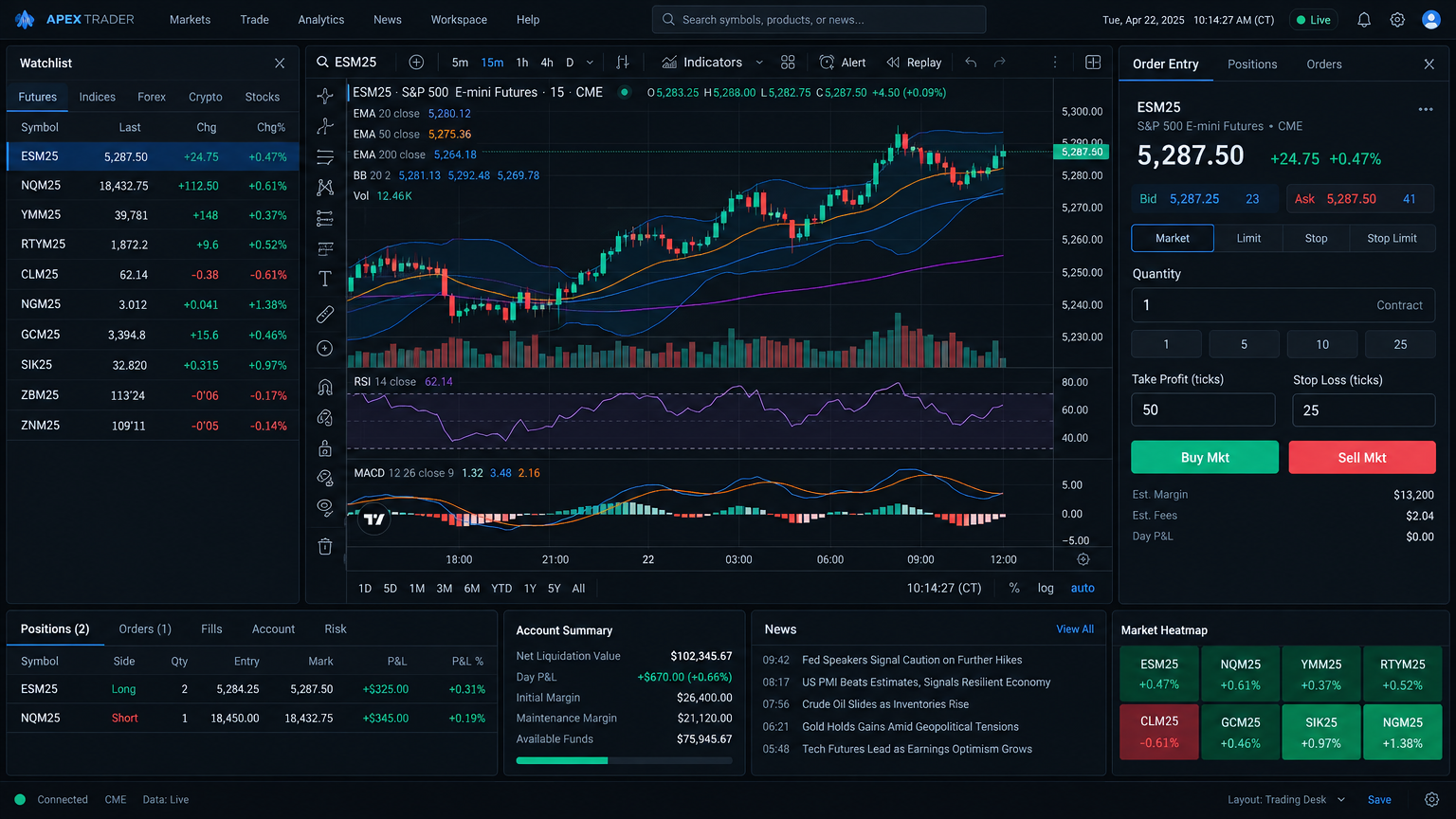Click the CLM25 red heatmap tile
This screenshot has height=819, width=1456.
(1159, 732)
